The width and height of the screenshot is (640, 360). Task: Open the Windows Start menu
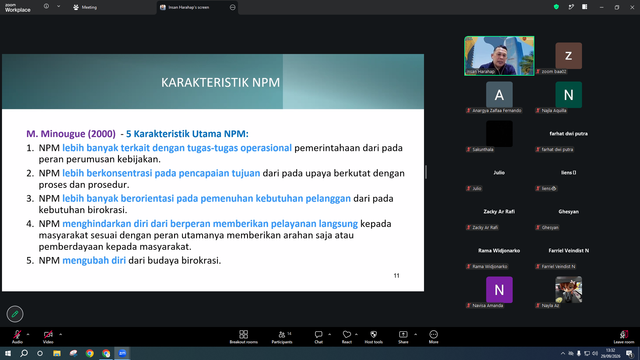(8, 353)
